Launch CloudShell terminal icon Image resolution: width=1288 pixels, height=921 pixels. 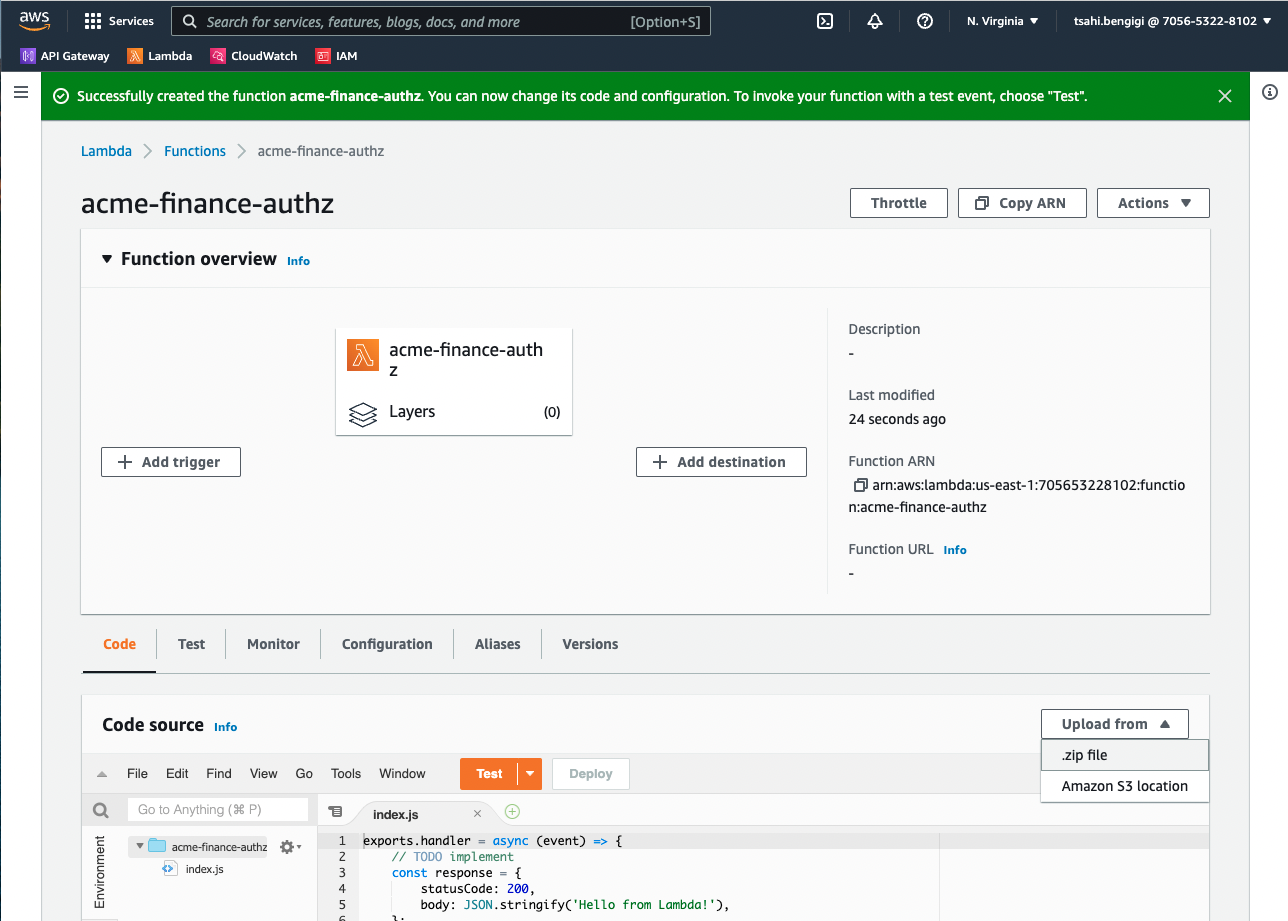coord(825,21)
